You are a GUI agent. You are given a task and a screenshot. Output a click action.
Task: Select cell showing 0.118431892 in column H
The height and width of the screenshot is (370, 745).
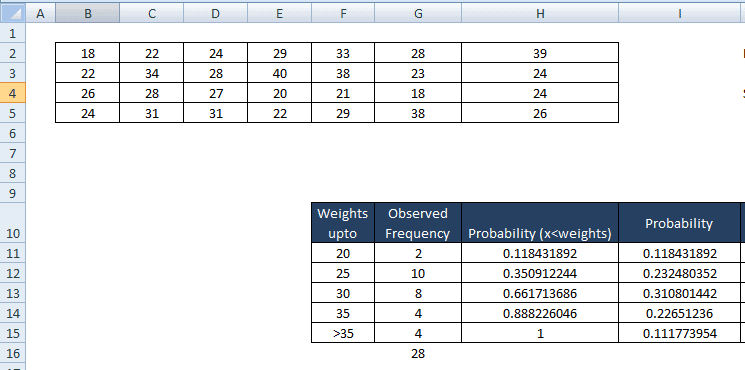coord(540,254)
